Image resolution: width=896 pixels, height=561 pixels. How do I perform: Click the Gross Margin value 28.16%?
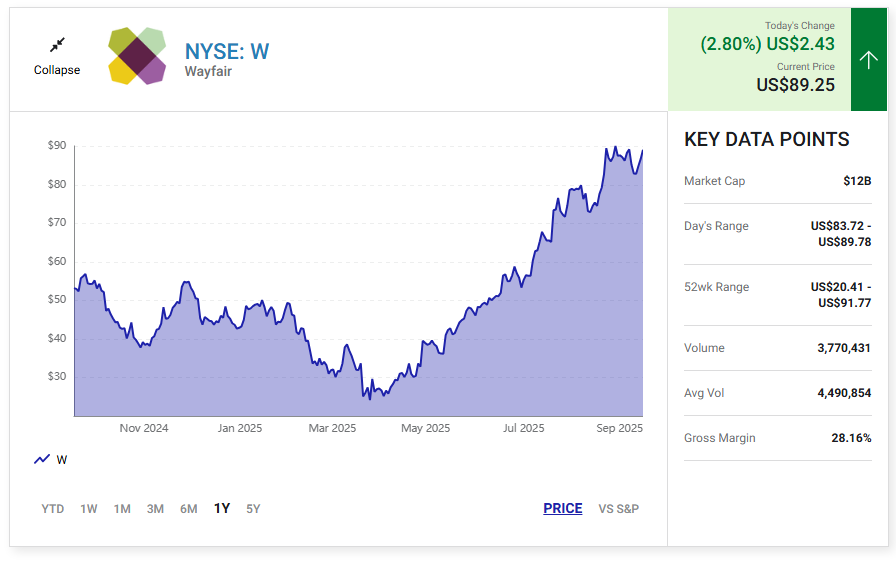point(851,438)
